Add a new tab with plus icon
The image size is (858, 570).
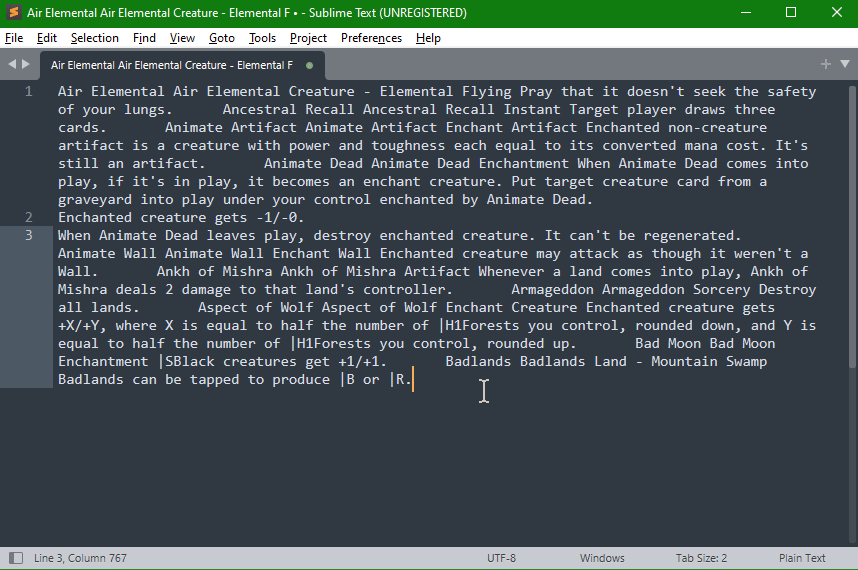coord(826,64)
